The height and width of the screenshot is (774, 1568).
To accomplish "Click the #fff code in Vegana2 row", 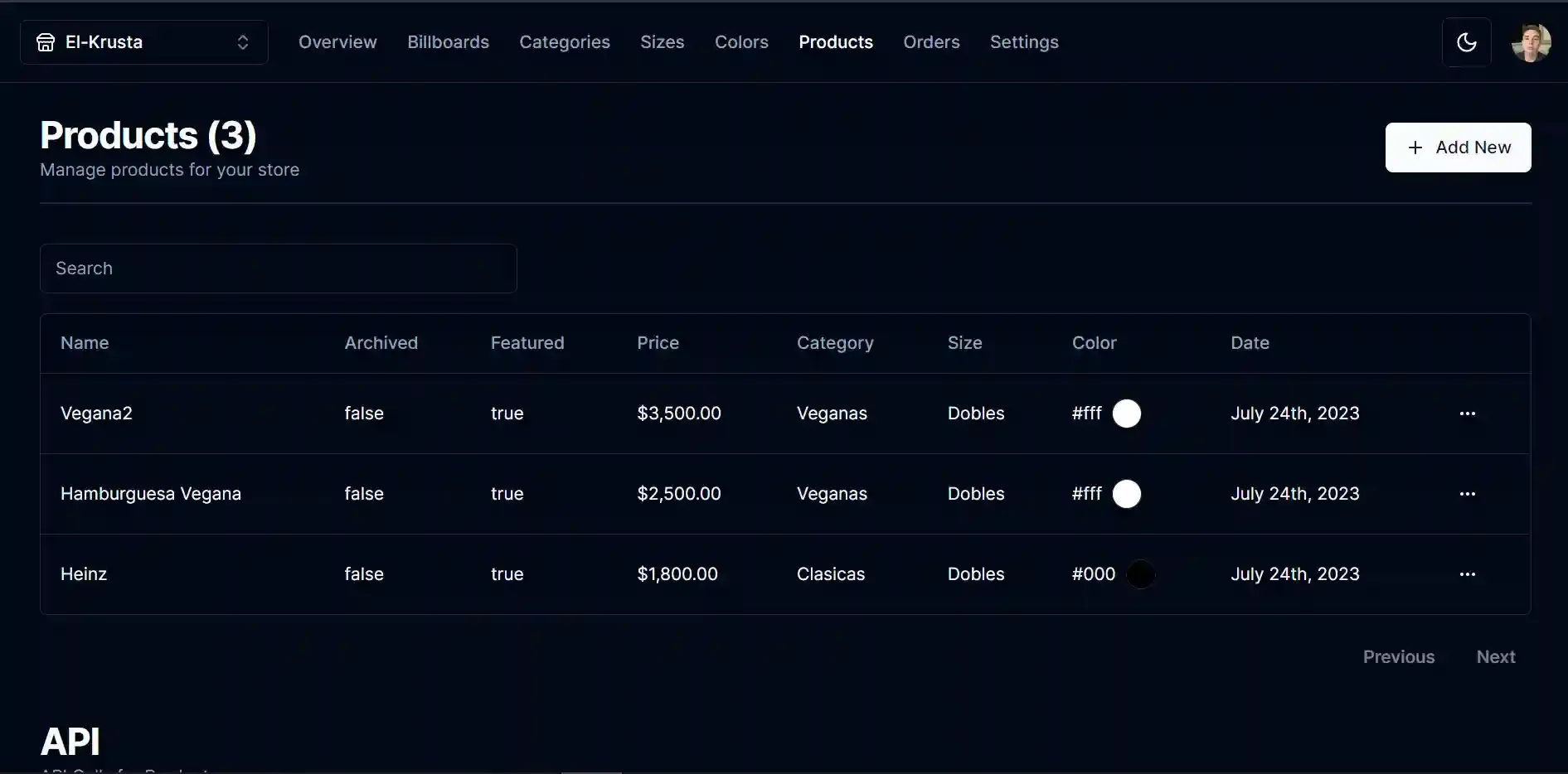I will (1087, 414).
